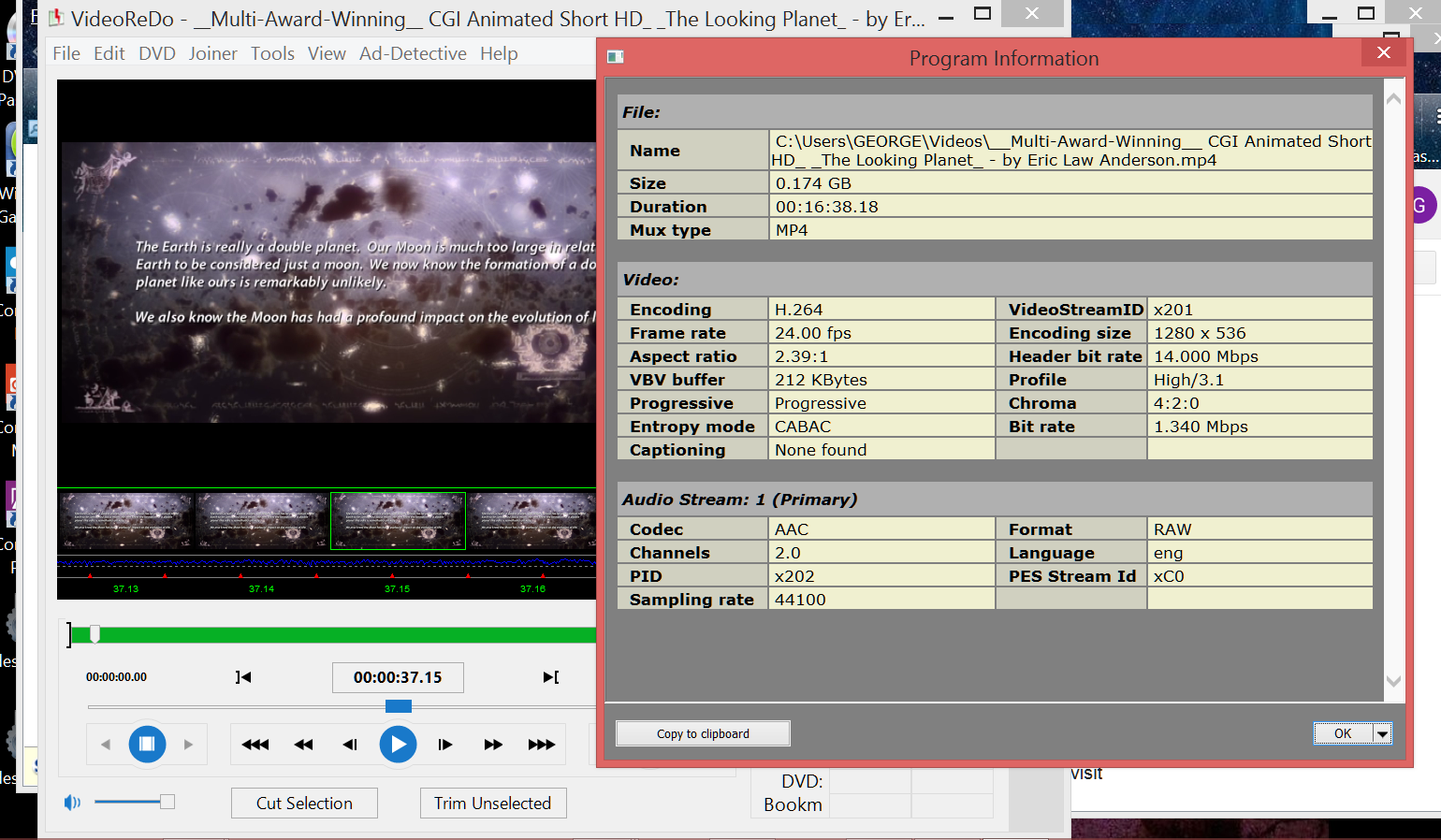Click the green timeline position handle
The height and width of the screenshot is (840, 1441).
pyautogui.click(x=95, y=635)
